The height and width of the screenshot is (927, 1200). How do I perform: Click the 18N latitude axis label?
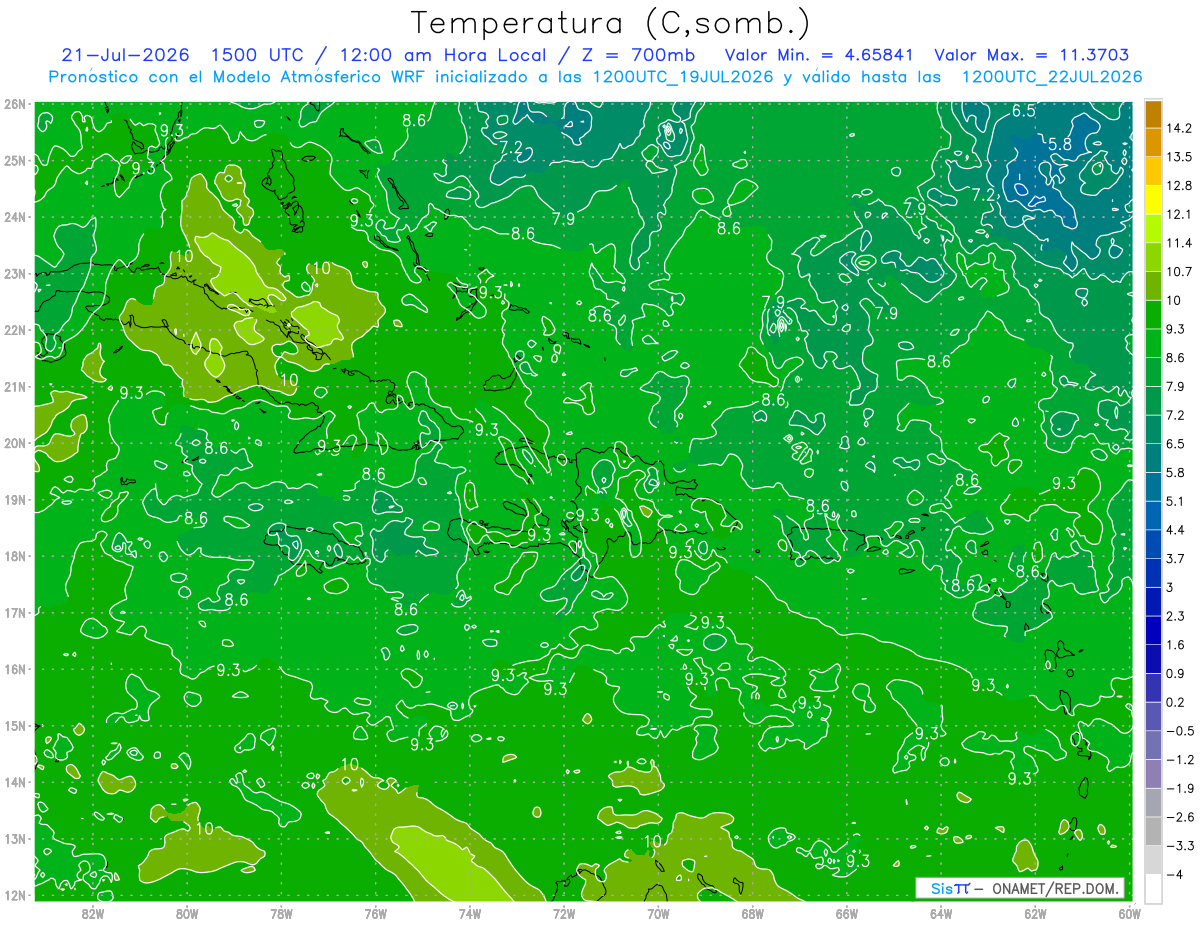click(x=14, y=556)
